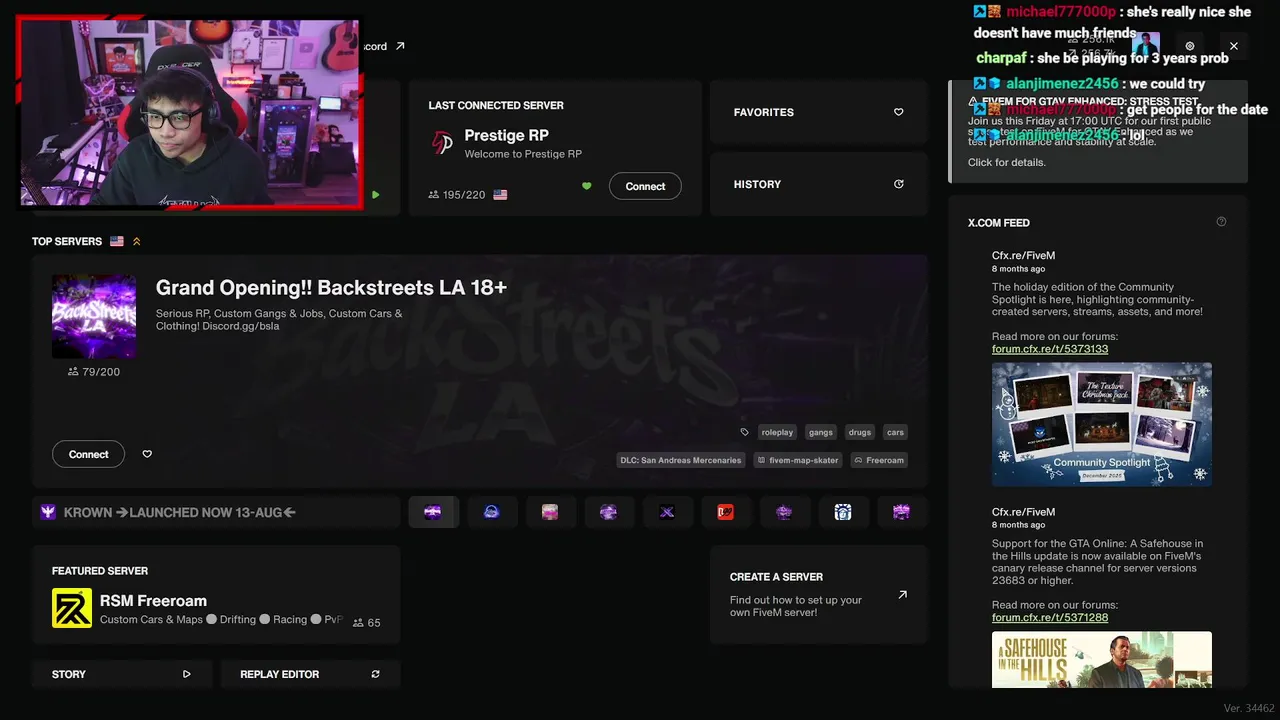Select the red 99 top server icon
1280x720 pixels.
coord(726,512)
